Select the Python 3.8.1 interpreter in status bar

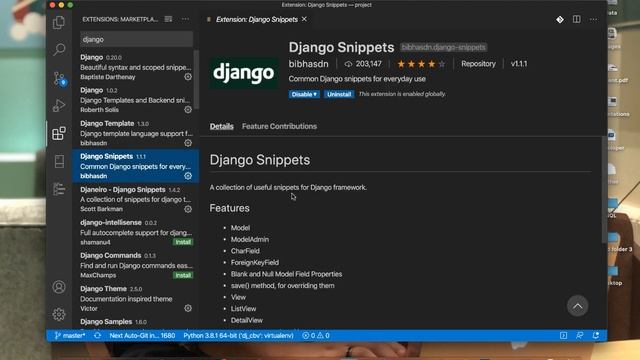tap(238, 336)
